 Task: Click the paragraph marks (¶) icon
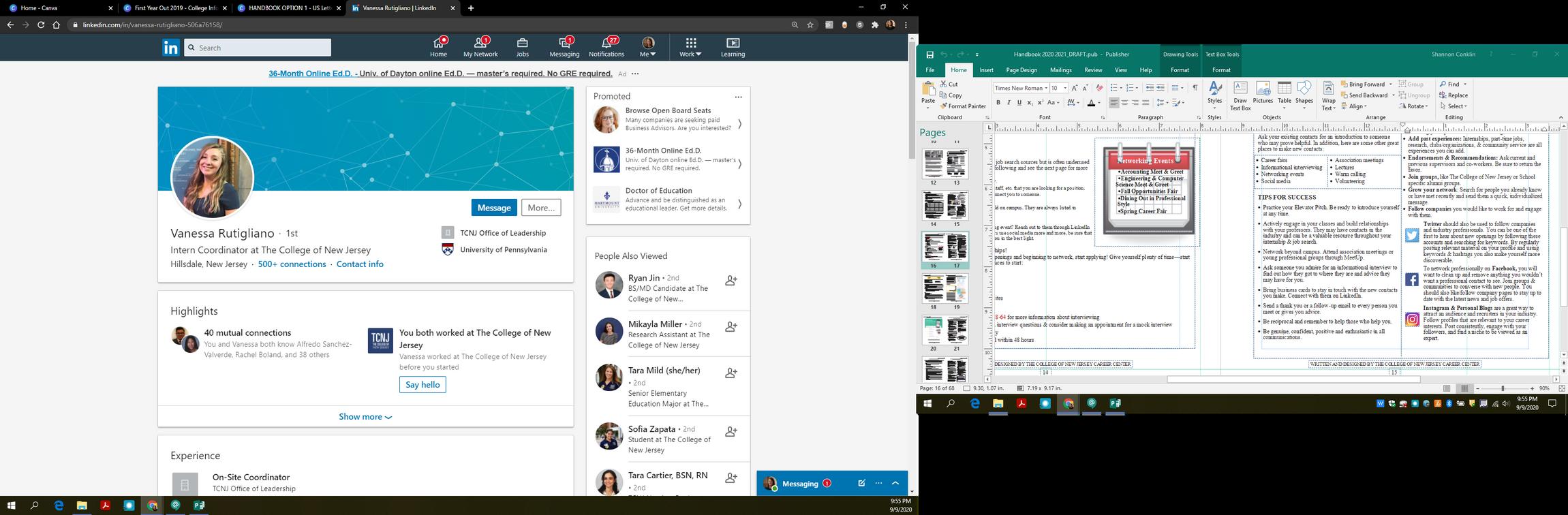pyautogui.click(x=1195, y=88)
